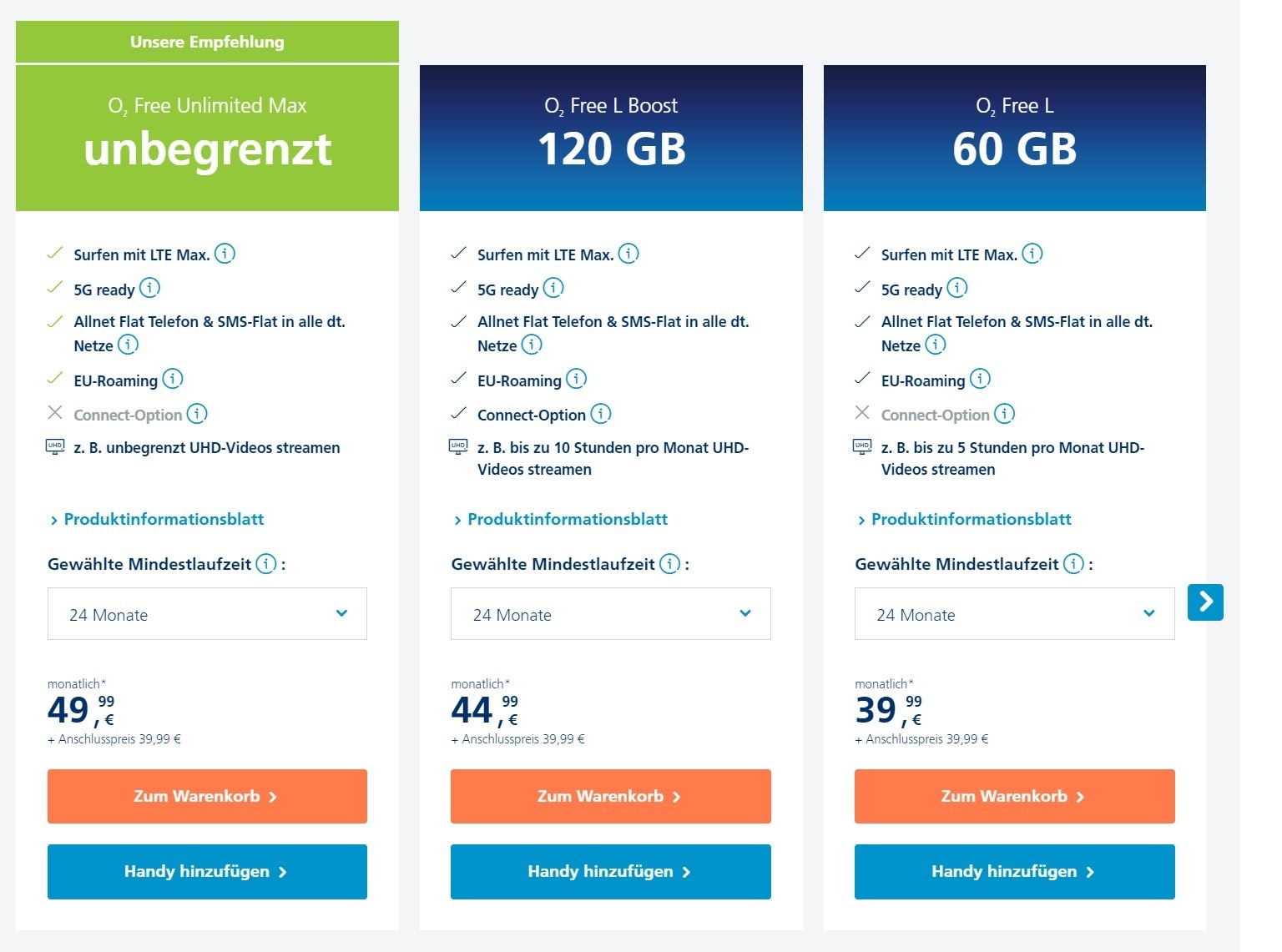Show next tariffs with blue arrow button
Viewport: 1282px width, 952px height.
[x=1205, y=602]
